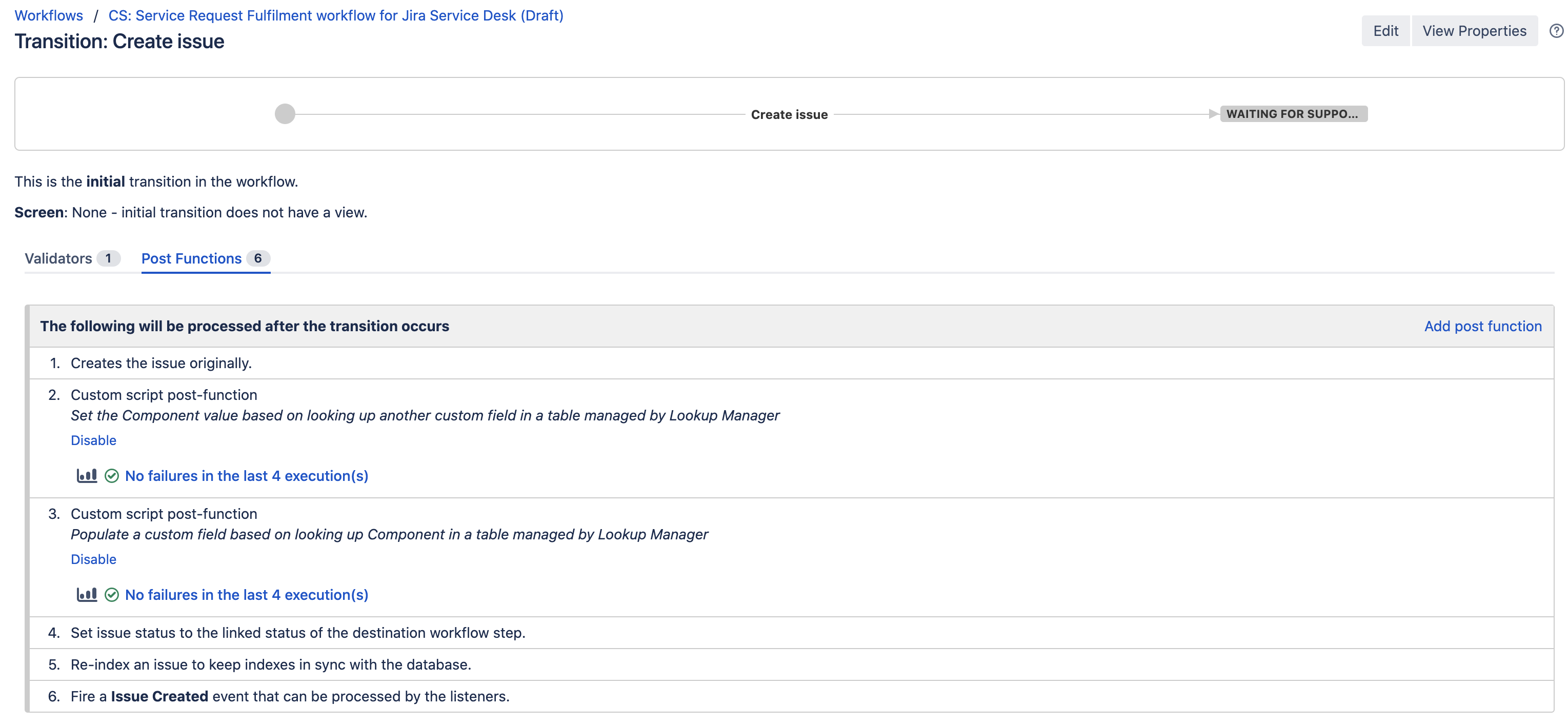The height and width of the screenshot is (726, 1568).
Task: Open execution history for post-function 2
Action: click(247, 476)
